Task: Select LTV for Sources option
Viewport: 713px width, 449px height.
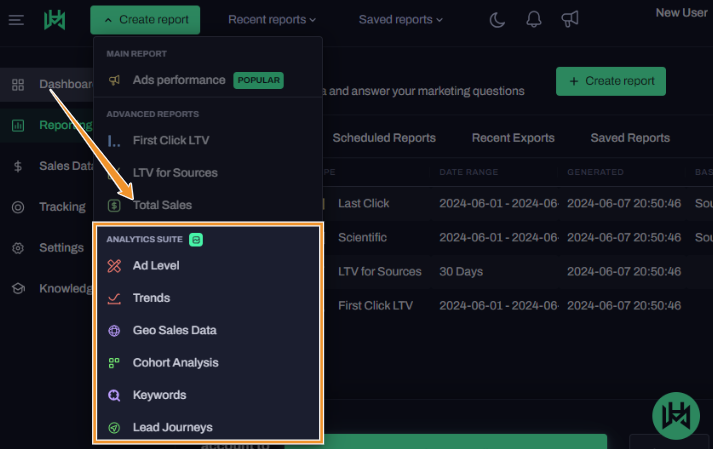Action: click(174, 173)
